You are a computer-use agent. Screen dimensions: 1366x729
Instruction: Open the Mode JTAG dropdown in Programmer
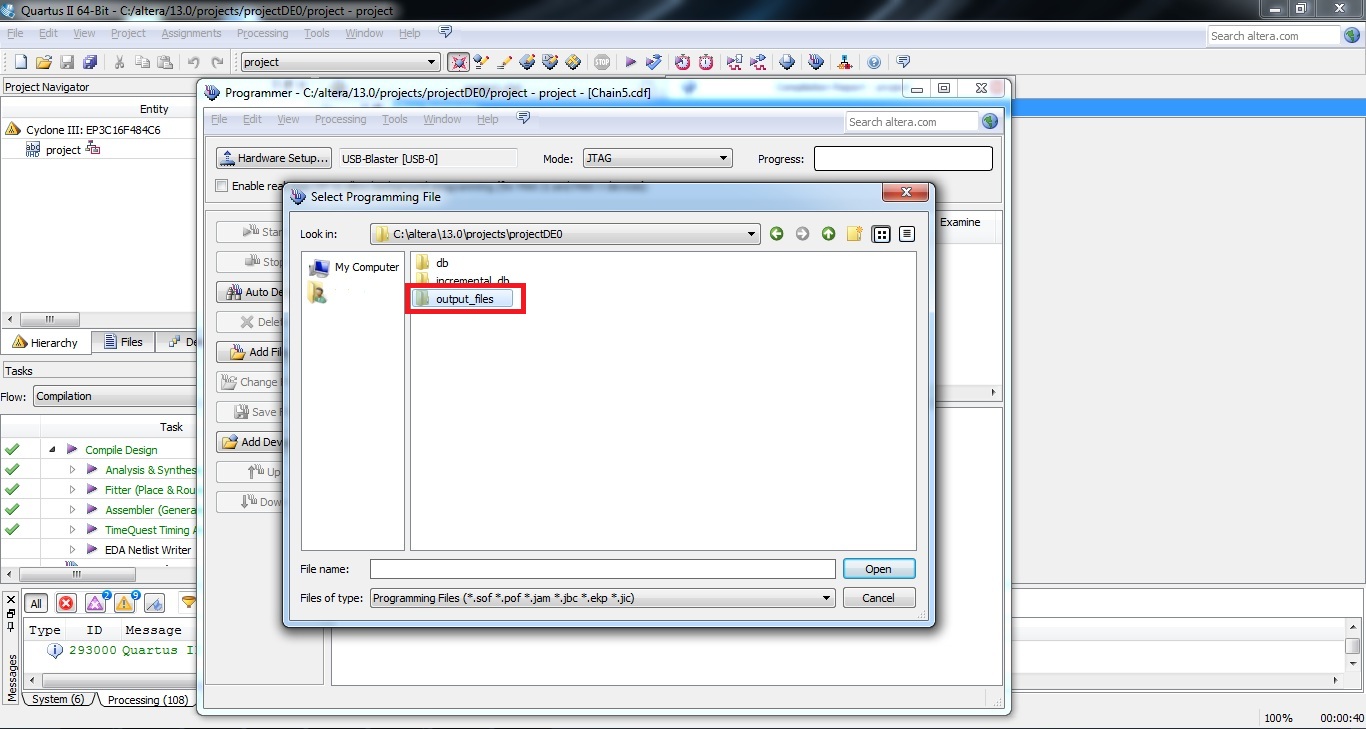click(657, 158)
